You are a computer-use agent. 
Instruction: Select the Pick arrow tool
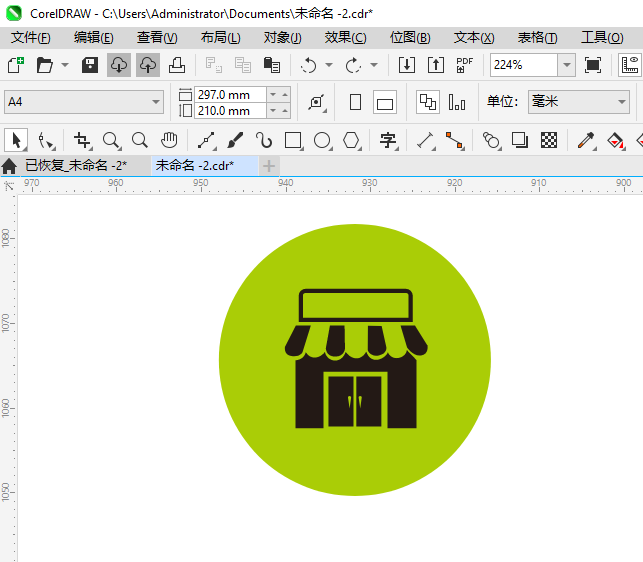[16, 140]
